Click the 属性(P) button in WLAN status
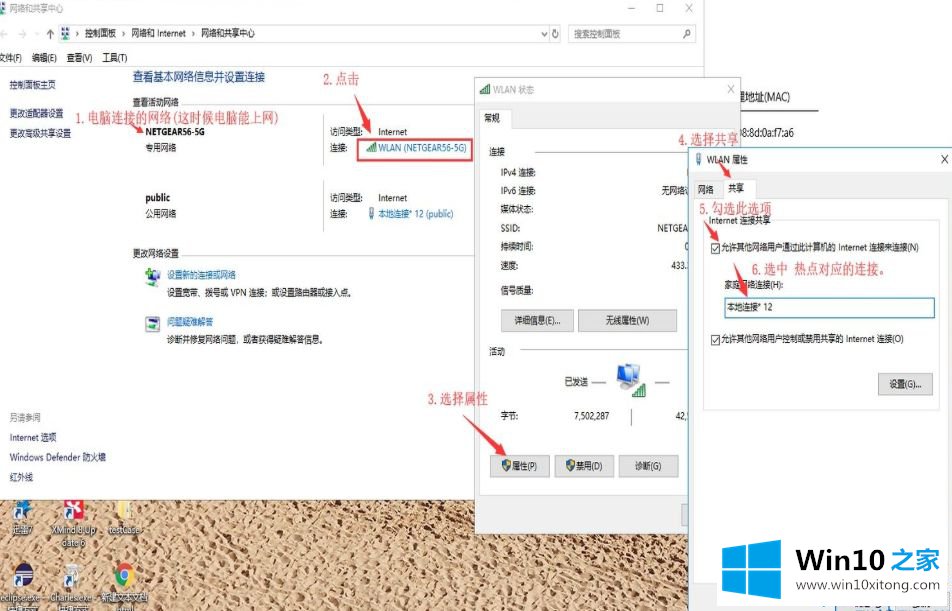Viewport: 952px width, 611px height. (520, 466)
